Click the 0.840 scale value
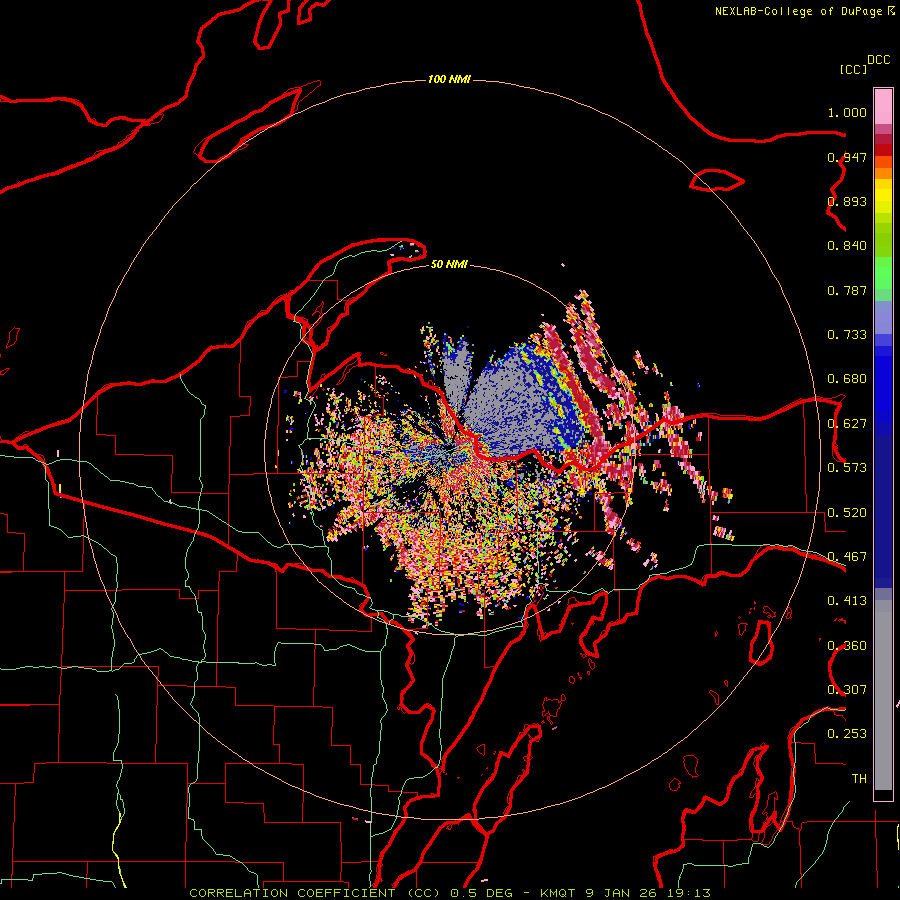The width and height of the screenshot is (900, 900). 847,246
